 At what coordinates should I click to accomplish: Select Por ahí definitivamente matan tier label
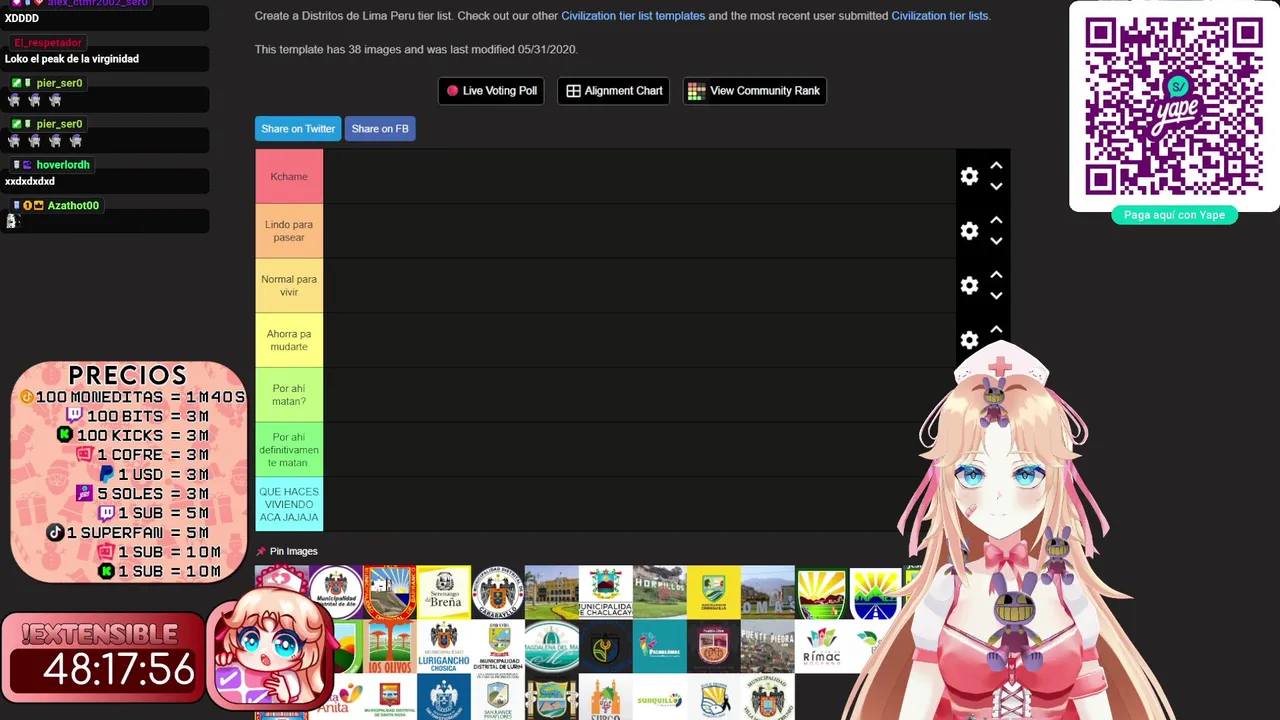(289, 450)
